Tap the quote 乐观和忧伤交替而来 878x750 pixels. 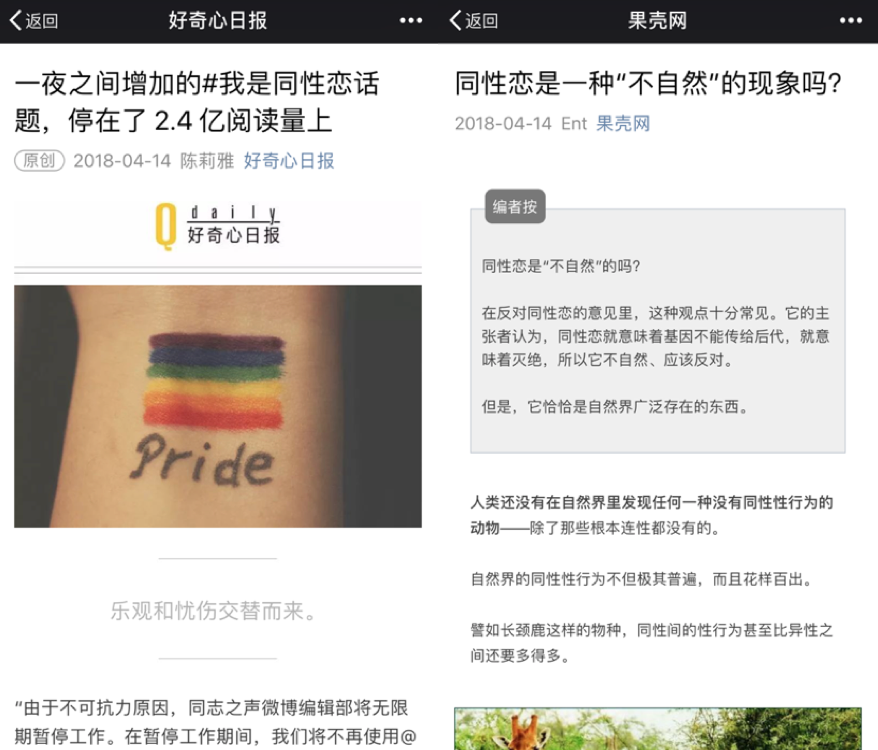tap(213, 611)
